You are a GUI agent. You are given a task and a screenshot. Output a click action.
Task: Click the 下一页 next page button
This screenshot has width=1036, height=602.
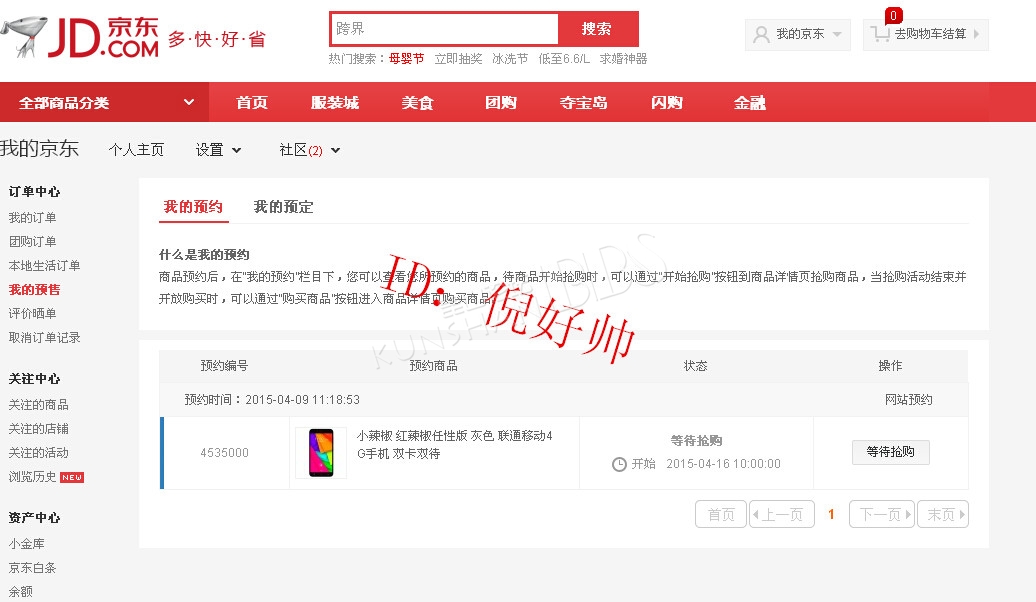pos(882,514)
